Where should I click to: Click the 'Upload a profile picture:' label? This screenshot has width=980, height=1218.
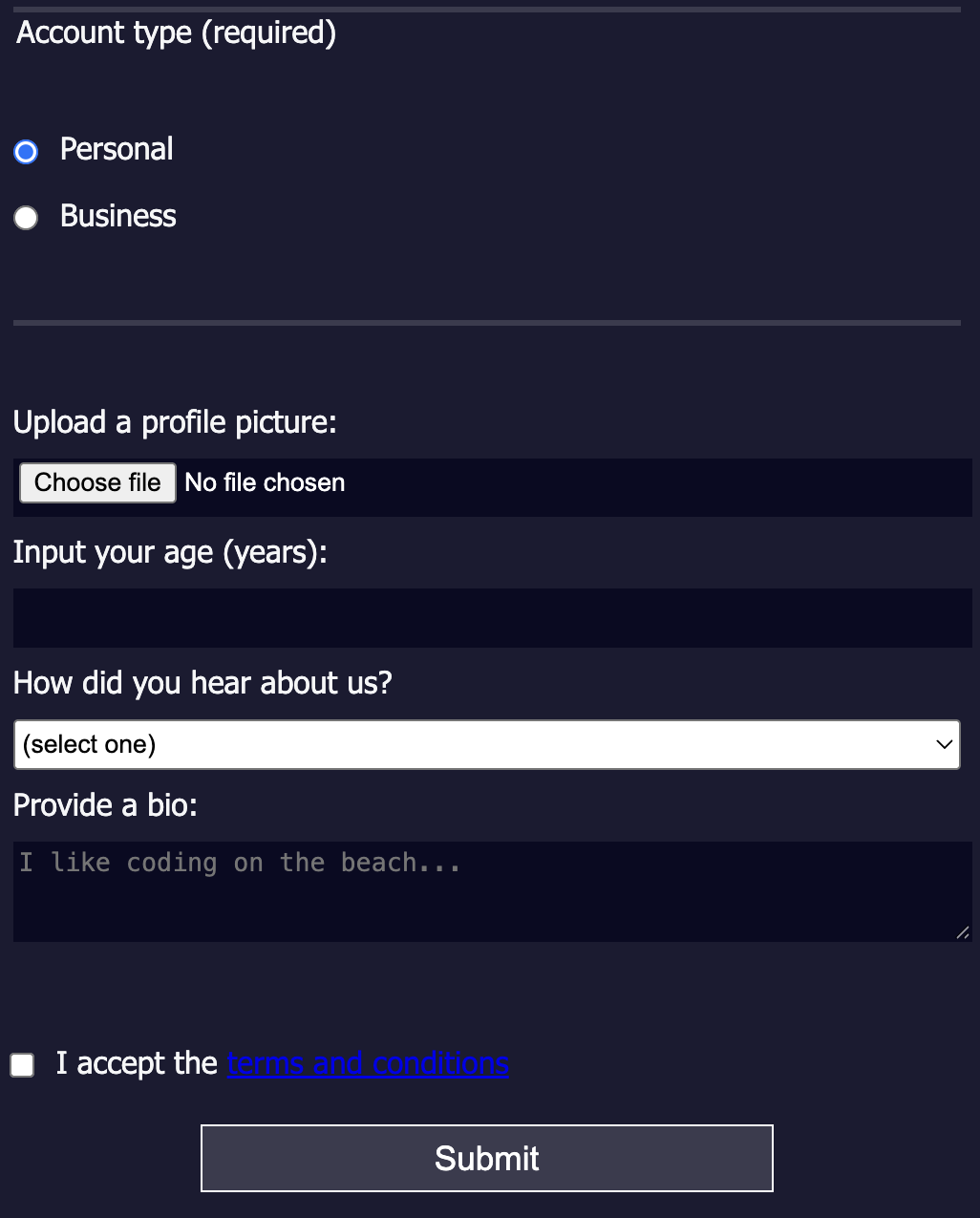175,422
